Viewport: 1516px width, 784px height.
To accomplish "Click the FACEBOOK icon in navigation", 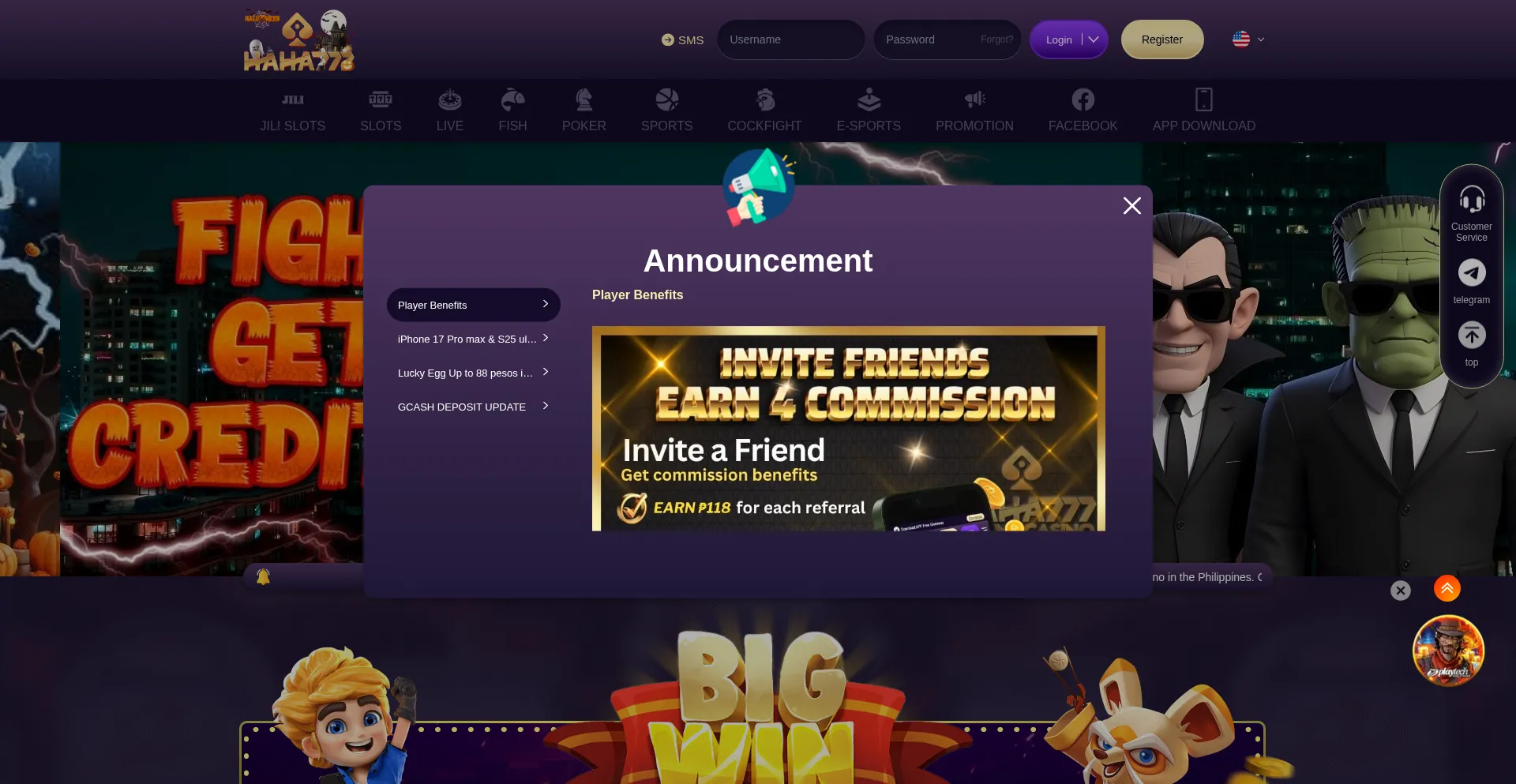I will [1083, 99].
